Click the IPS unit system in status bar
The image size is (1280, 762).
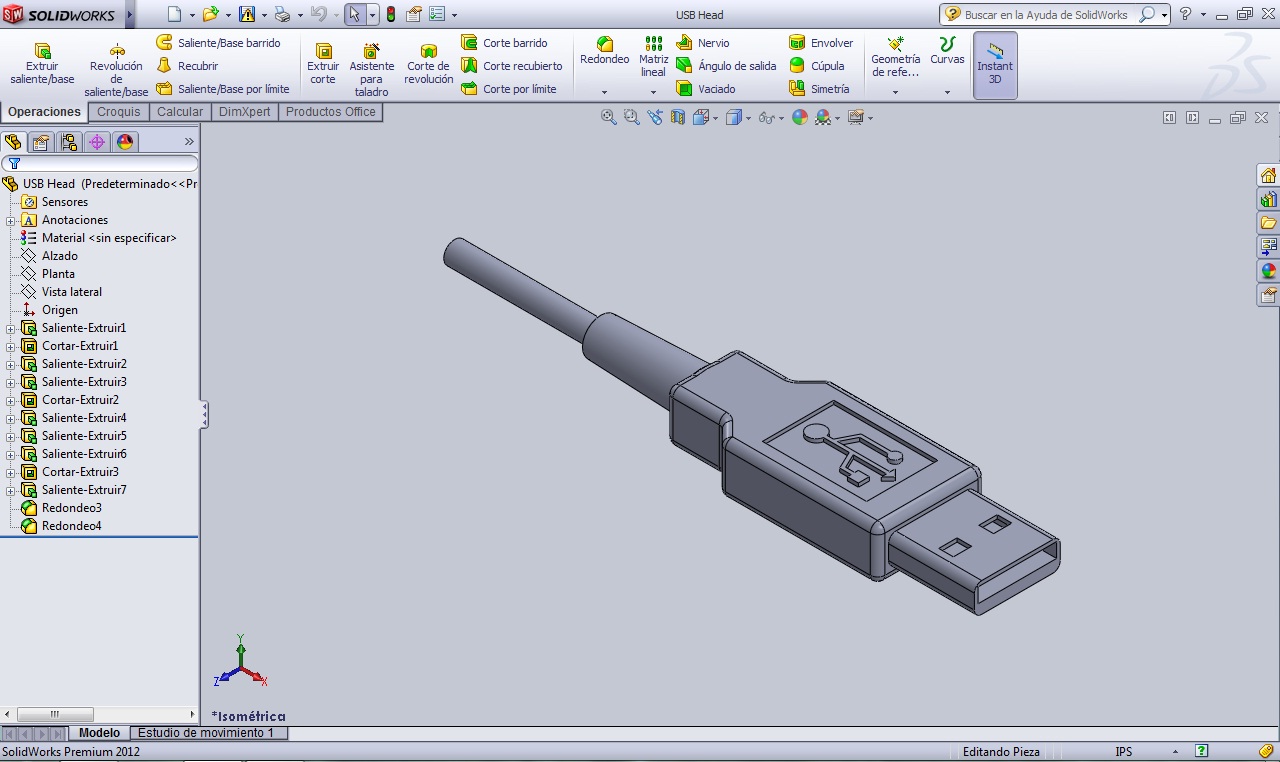pyautogui.click(x=1124, y=751)
